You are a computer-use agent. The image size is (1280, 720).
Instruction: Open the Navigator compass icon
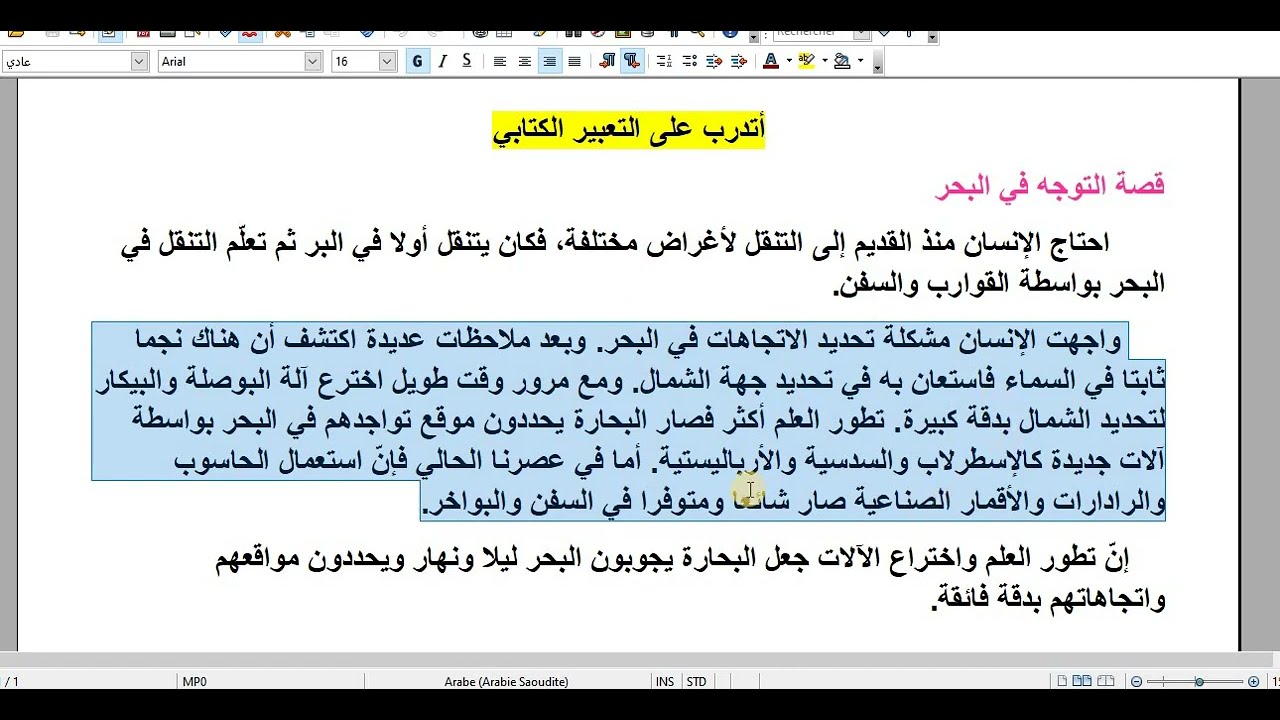597,33
